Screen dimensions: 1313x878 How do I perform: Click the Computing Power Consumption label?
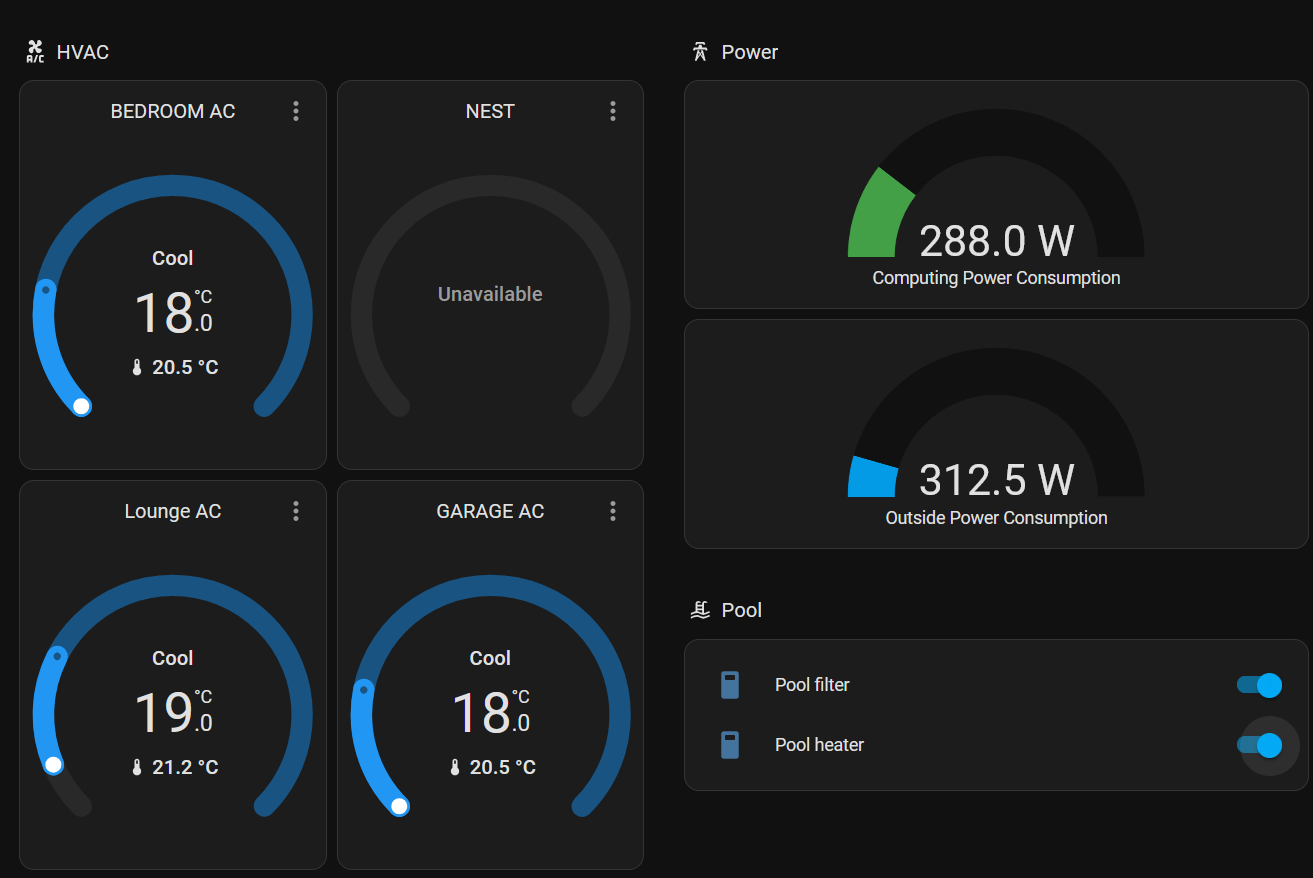click(996, 278)
